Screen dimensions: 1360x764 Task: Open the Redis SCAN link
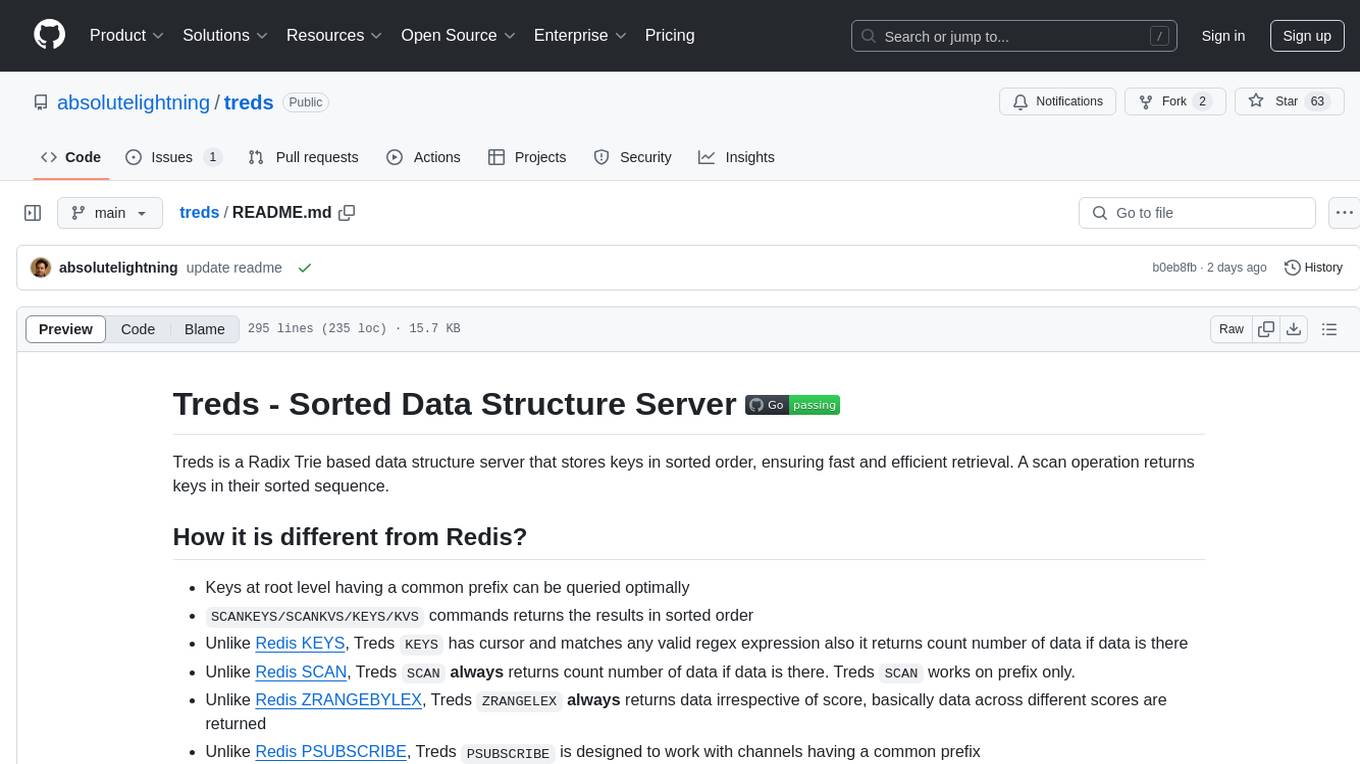point(301,671)
